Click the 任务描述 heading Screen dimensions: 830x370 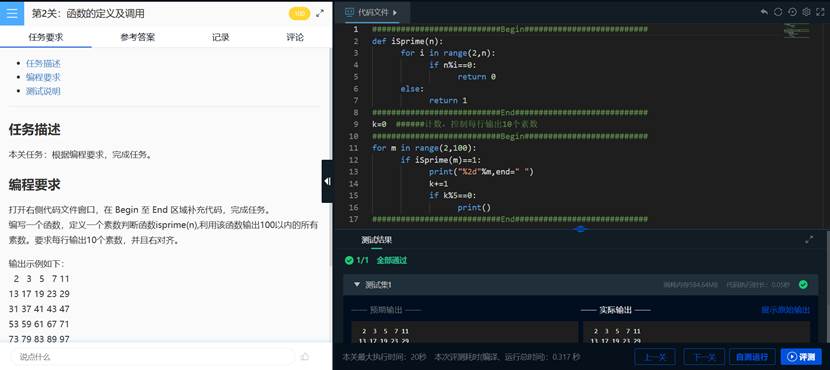[34, 129]
